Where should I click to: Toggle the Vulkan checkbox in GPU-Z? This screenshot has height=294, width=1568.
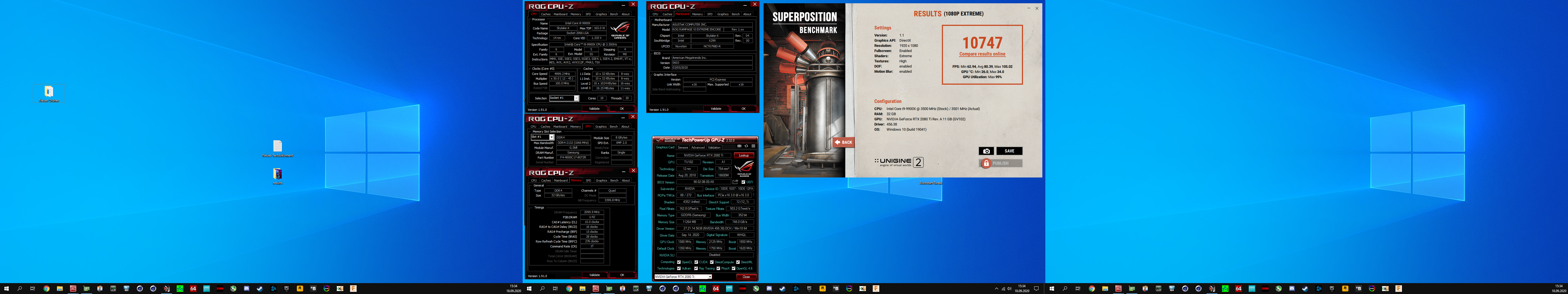pyautogui.click(x=679, y=268)
